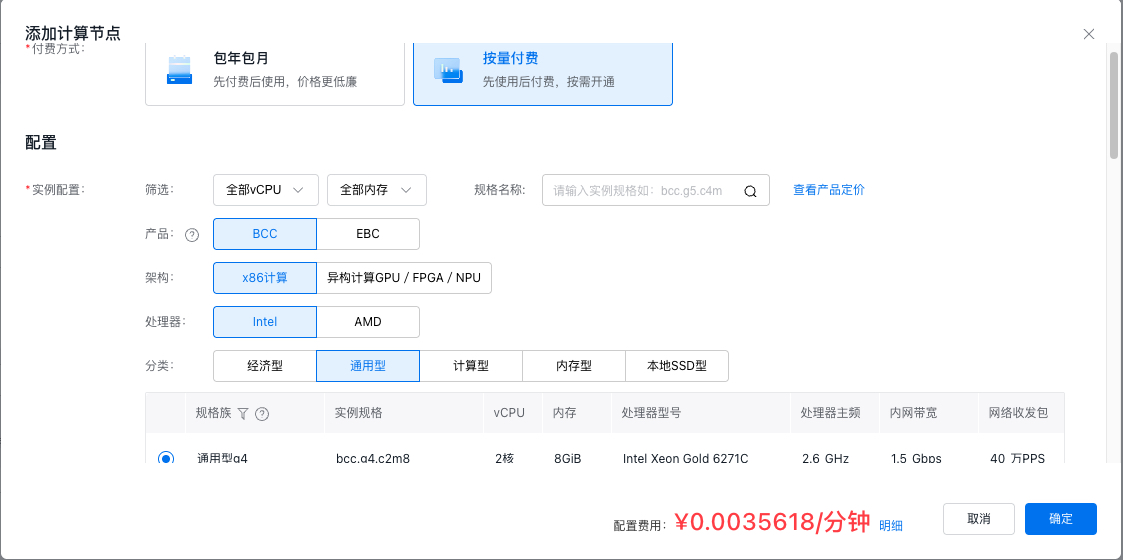The width and height of the screenshot is (1123, 560).
Task: Select the 通用型g4 bcc.g4.c2m8 radio button
Action: (165, 458)
